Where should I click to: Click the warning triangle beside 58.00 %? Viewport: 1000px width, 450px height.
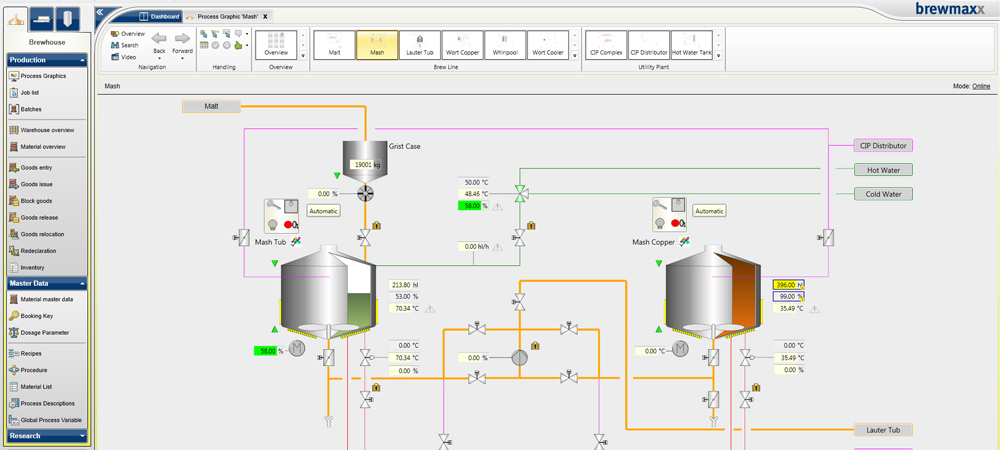coord(497,206)
